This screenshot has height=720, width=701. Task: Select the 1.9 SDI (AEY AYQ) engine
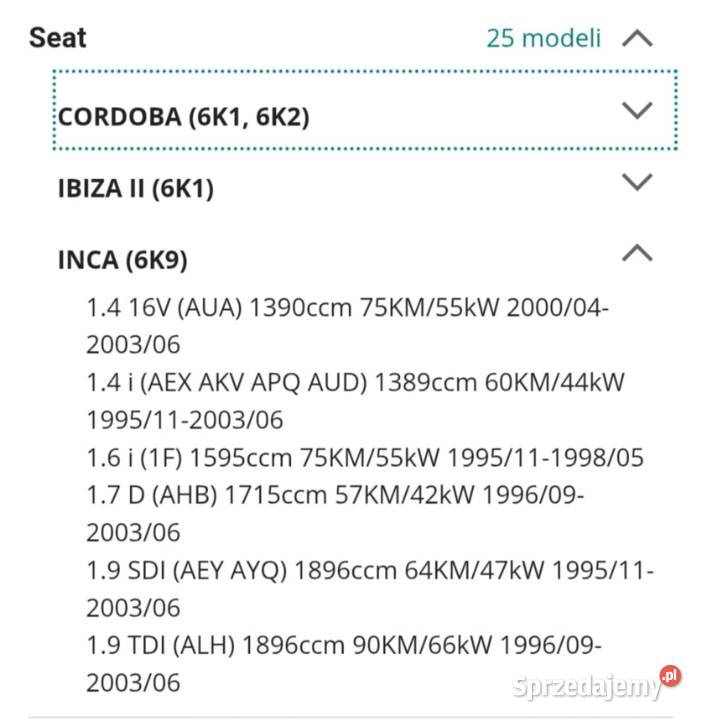pos(370,571)
